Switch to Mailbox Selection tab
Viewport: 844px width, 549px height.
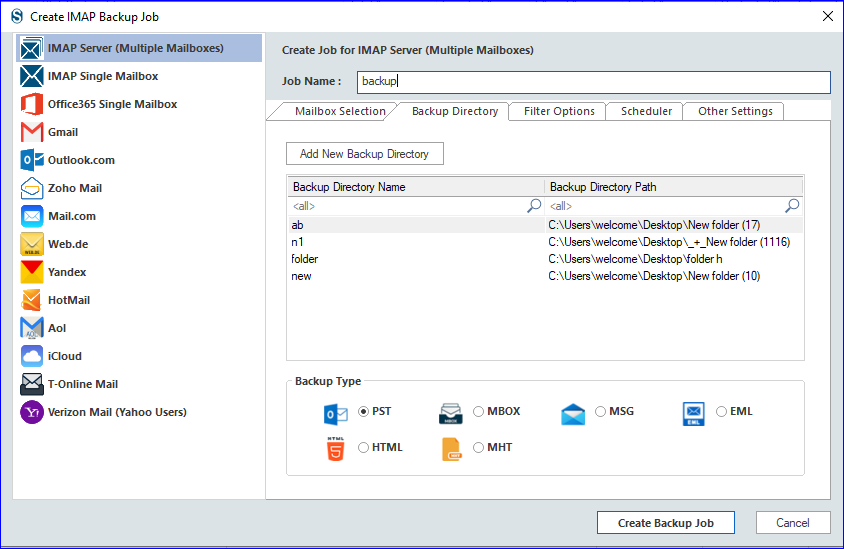pyautogui.click(x=340, y=111)
